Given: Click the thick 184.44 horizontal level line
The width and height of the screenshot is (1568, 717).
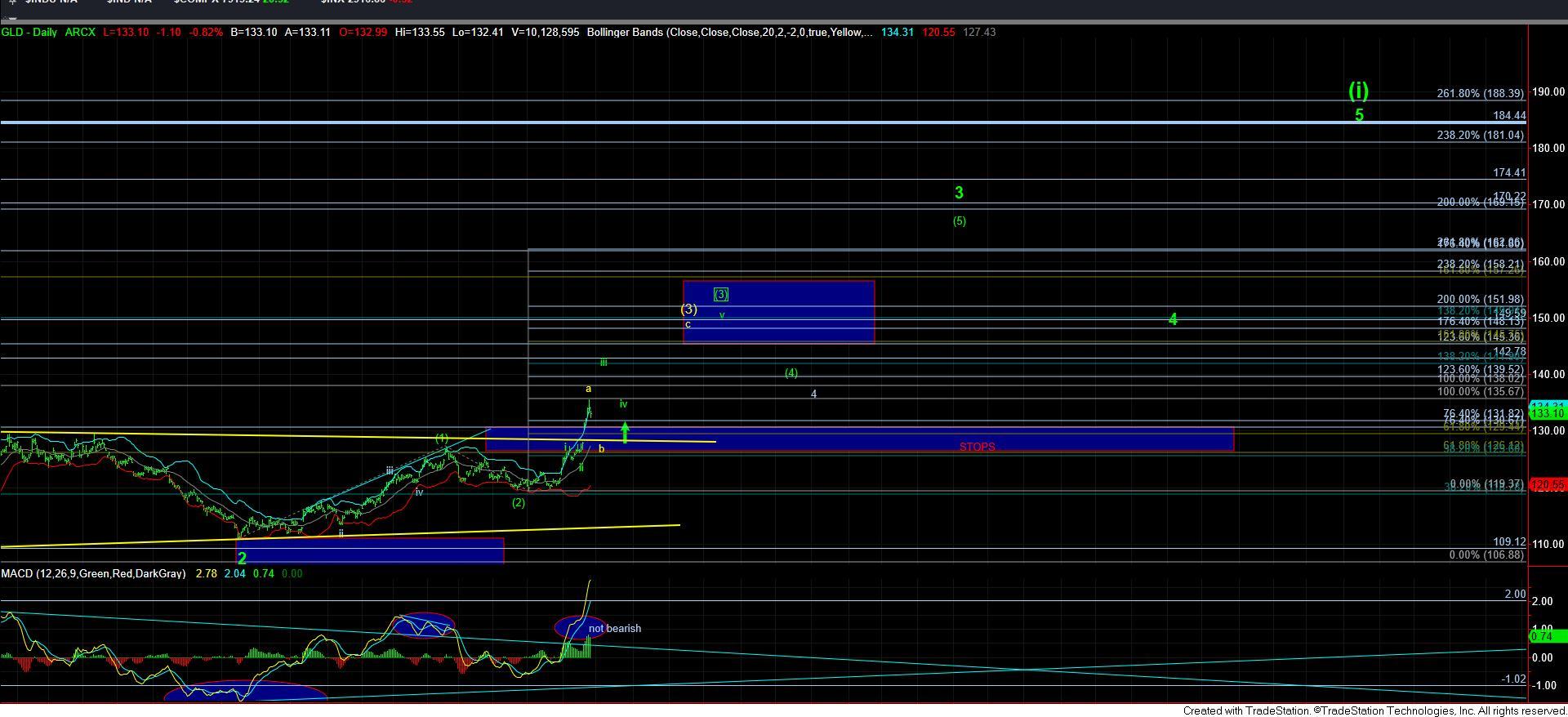Looking at the screenshot, I should [735, 122].
